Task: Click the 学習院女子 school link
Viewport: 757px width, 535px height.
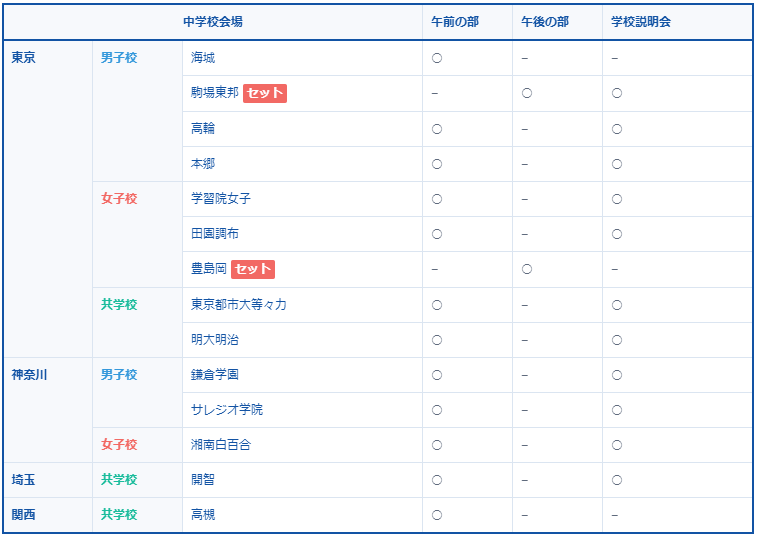Action: (221, 199)
